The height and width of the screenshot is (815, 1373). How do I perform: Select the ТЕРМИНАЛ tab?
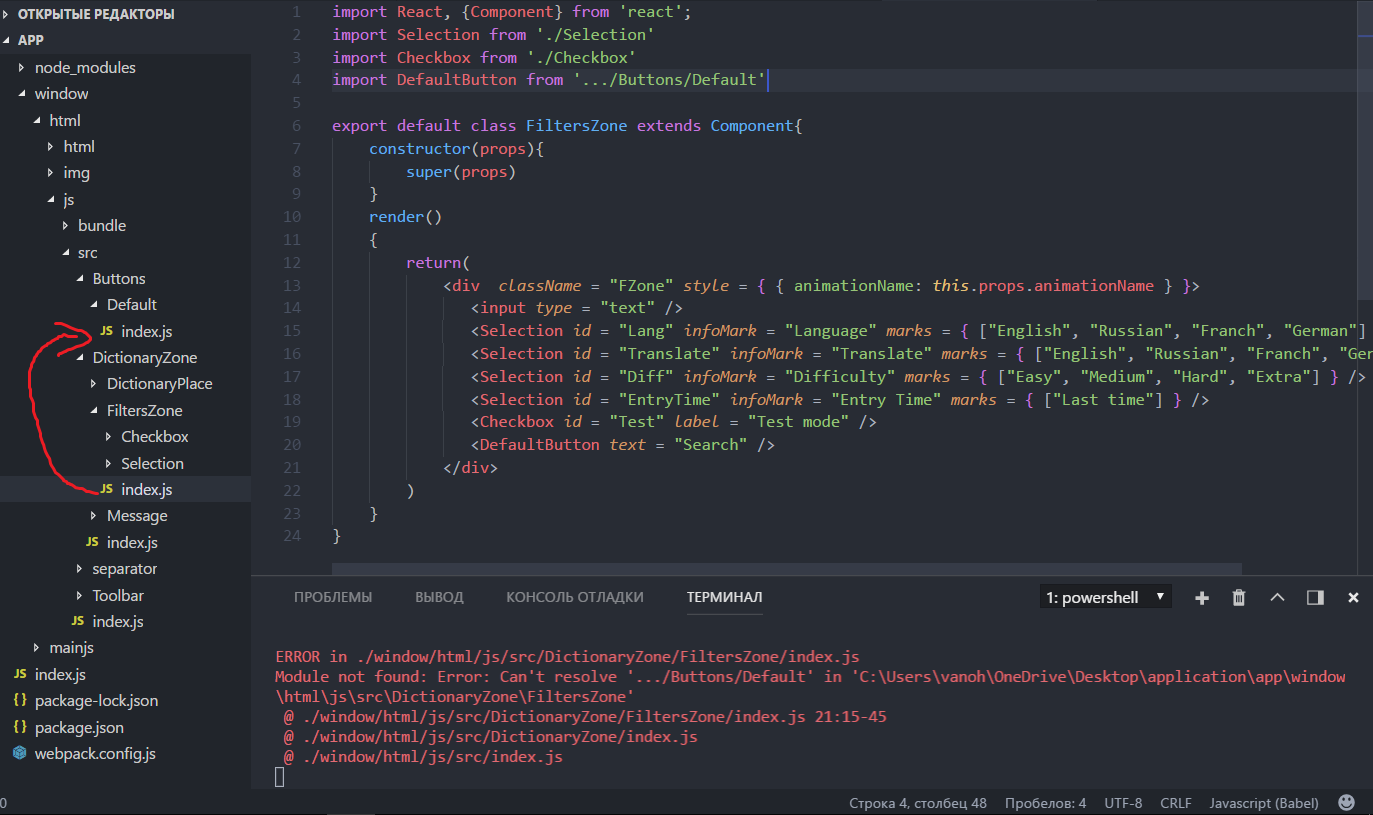(x=725, y=597)
